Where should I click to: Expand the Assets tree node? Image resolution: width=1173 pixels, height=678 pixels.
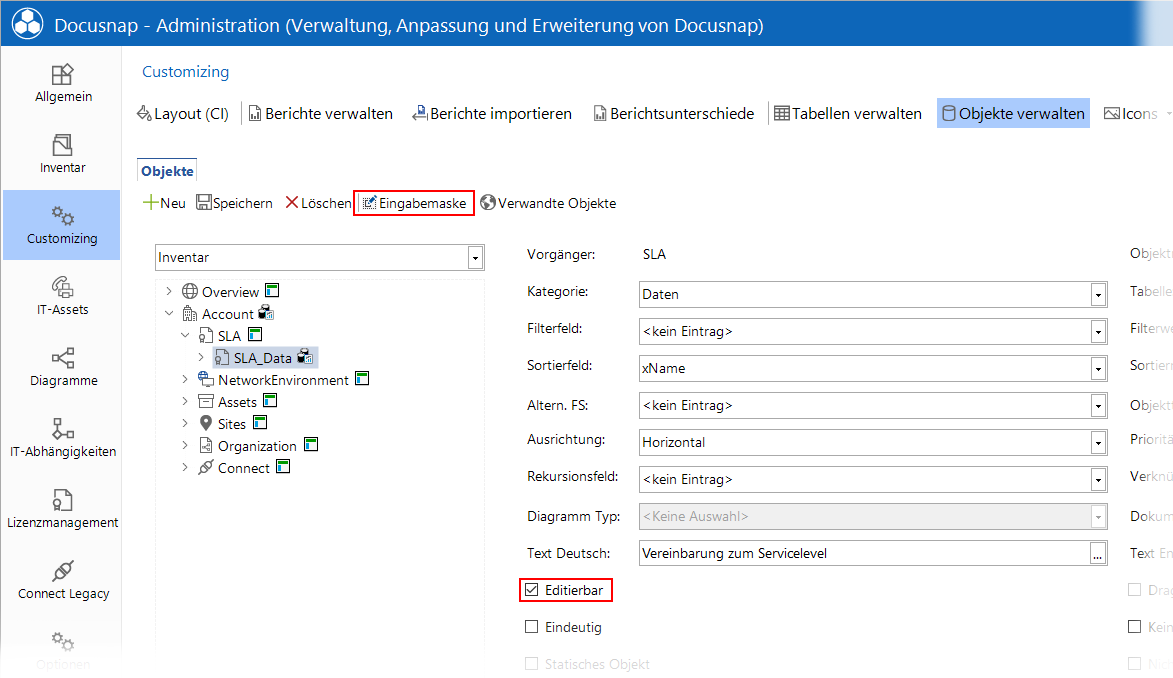click(185, 401)
